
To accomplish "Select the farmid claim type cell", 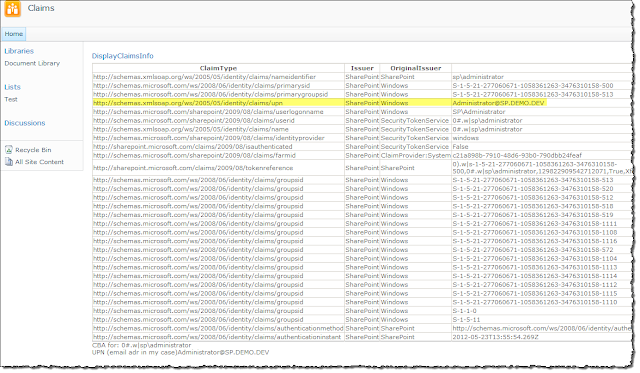I will tap(218, 155).
